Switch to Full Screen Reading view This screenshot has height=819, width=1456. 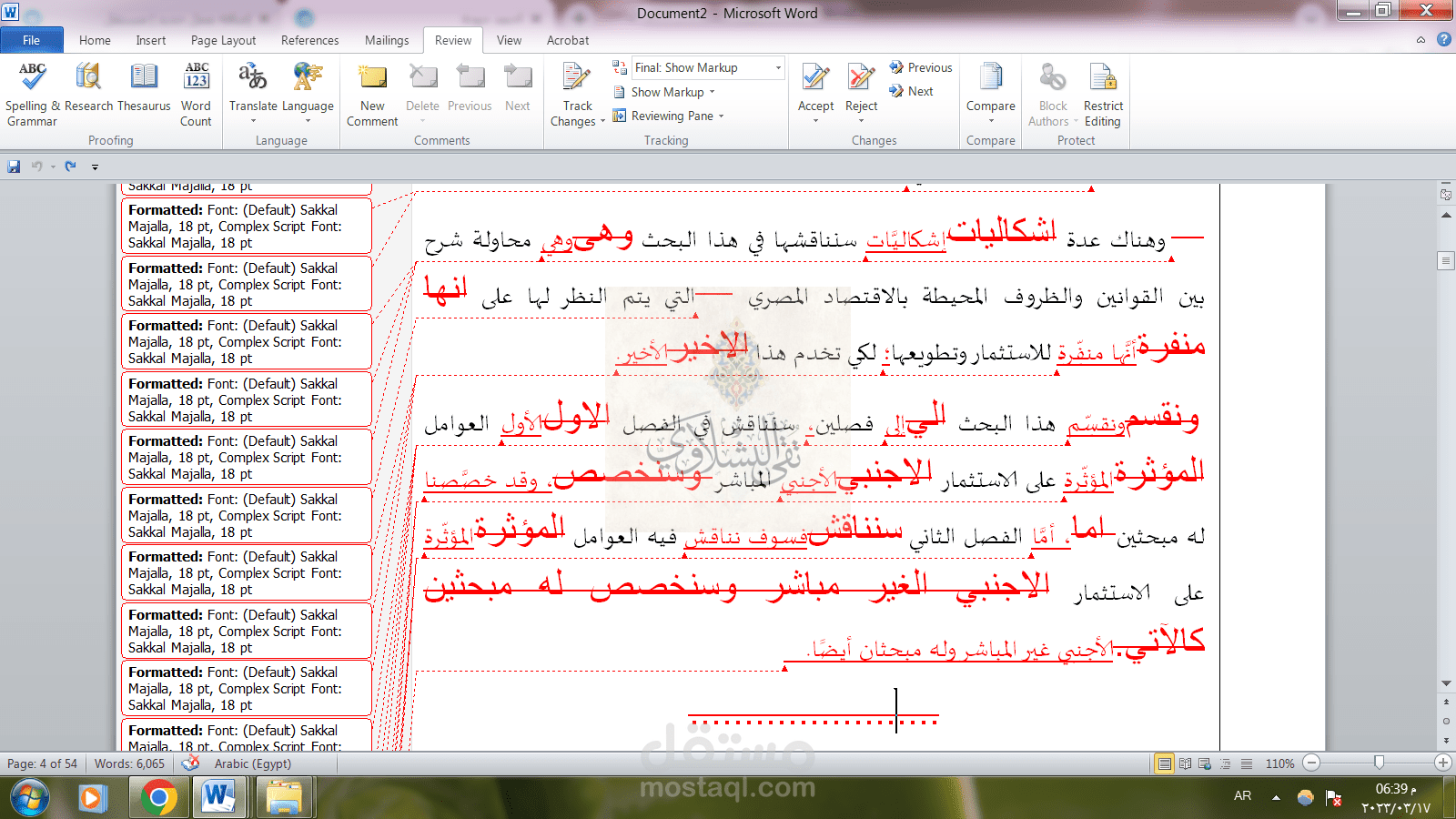pos(1185,763)
